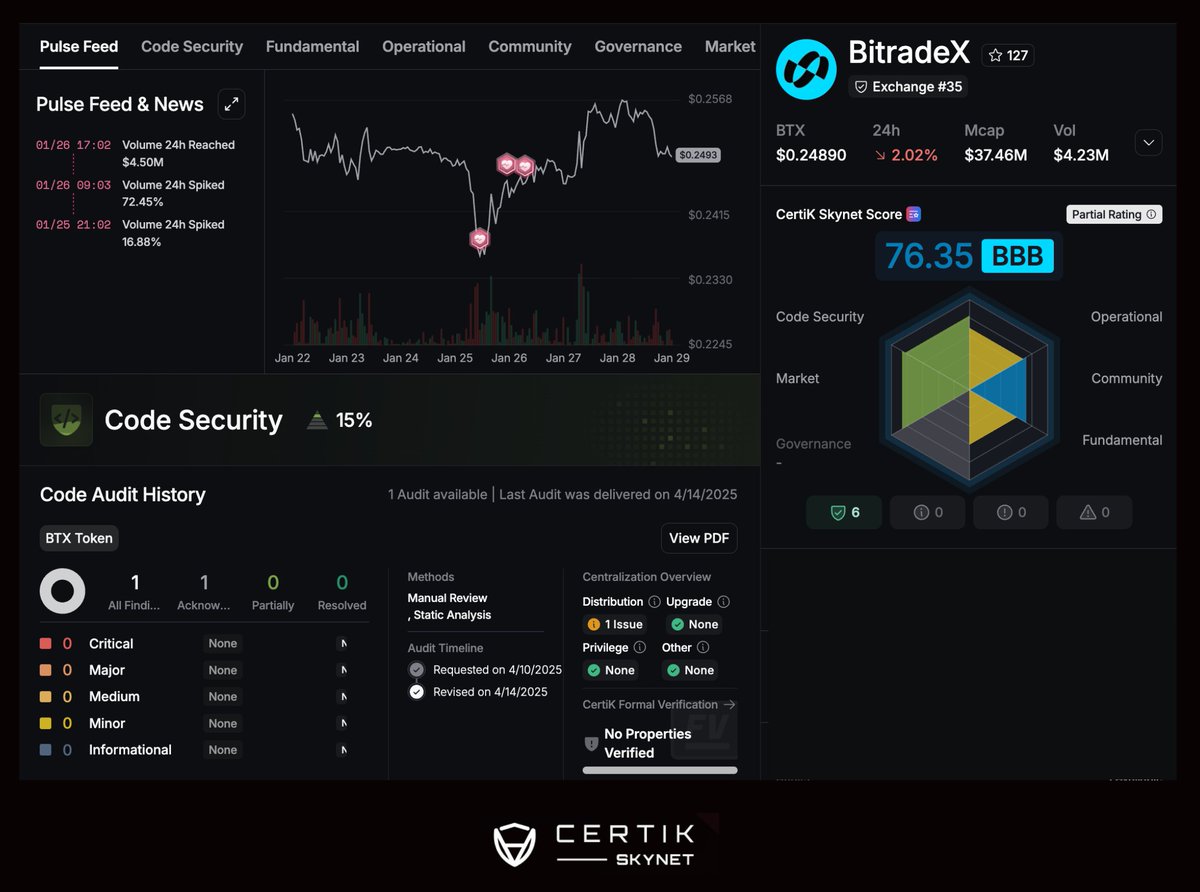Click the Exchange #35 shield badge
Screen dimensions: 1200x892
[908, 87]
